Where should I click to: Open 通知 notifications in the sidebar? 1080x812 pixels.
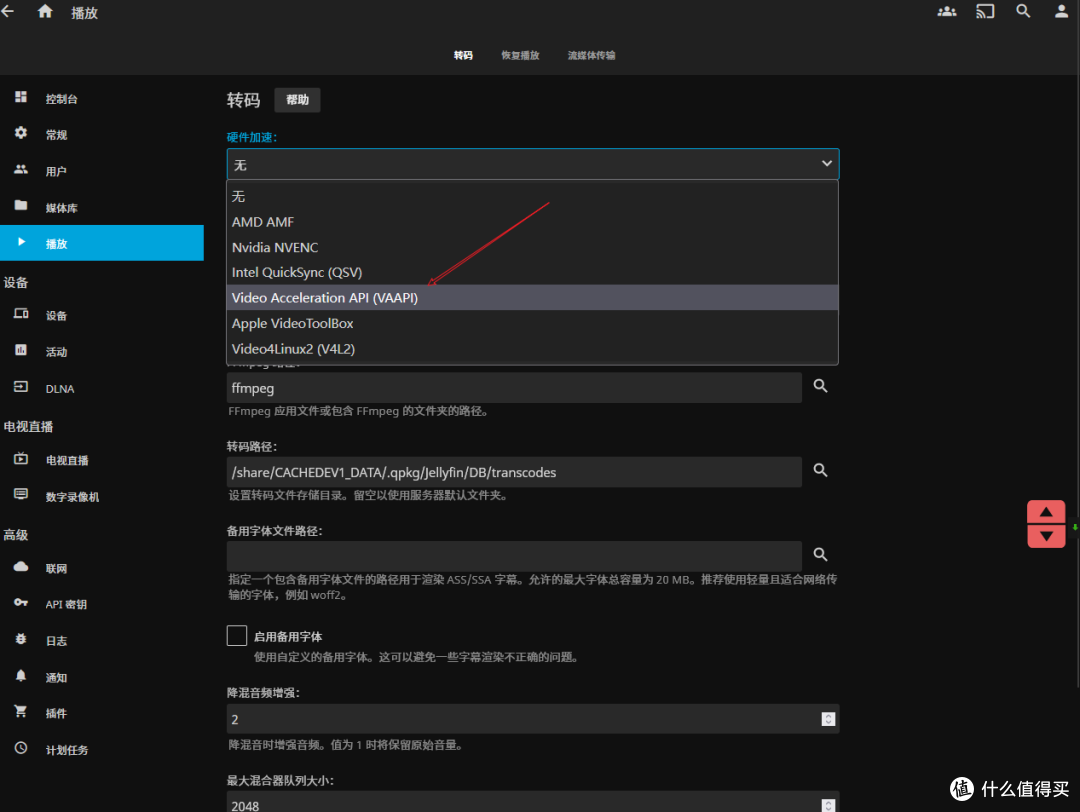(x=102, y=677)
